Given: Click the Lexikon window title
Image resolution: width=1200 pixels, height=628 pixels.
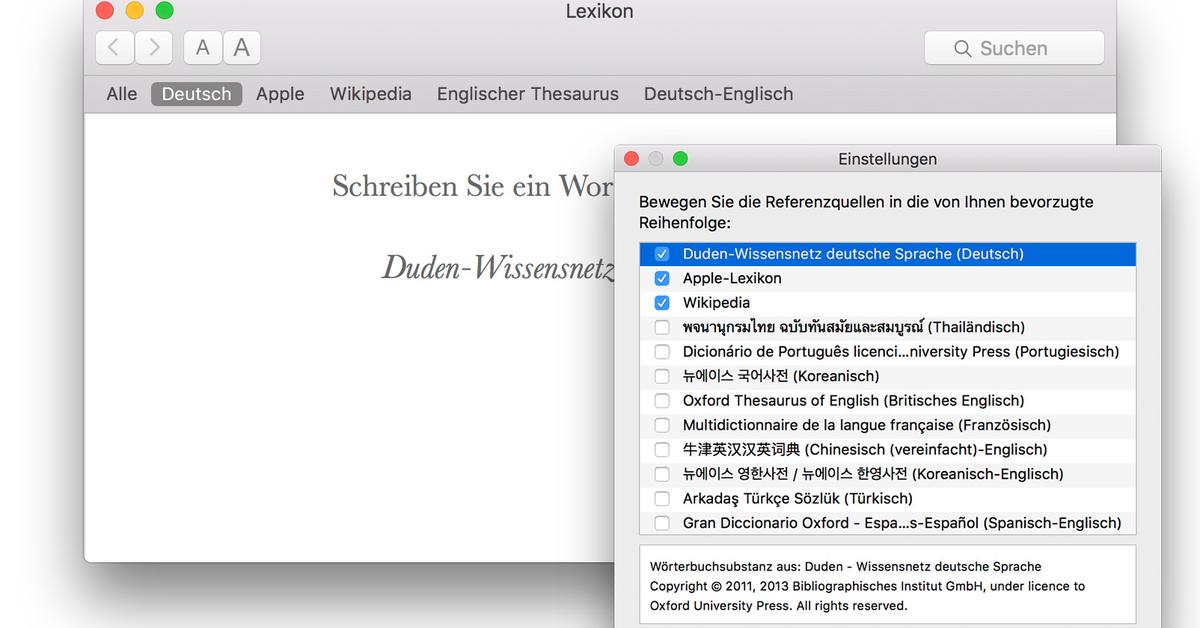Looking at the screenshot, I should [599, 12].
